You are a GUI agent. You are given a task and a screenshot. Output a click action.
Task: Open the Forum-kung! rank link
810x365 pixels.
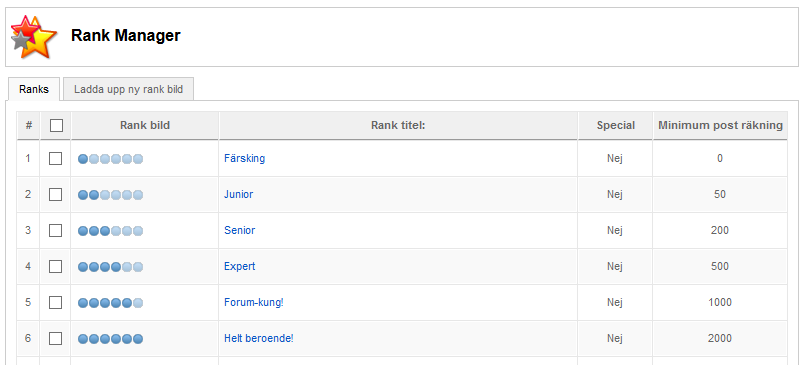pyautogui.click(x=254, y=303)
